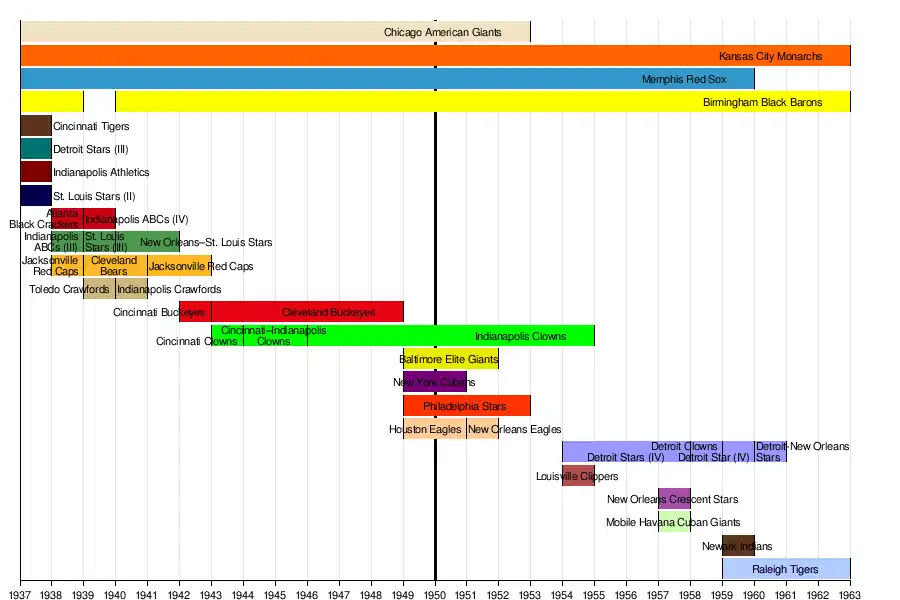Click the Chicago American Giants beige bar
The image size is (900, 600).
(x=275, y=32)
